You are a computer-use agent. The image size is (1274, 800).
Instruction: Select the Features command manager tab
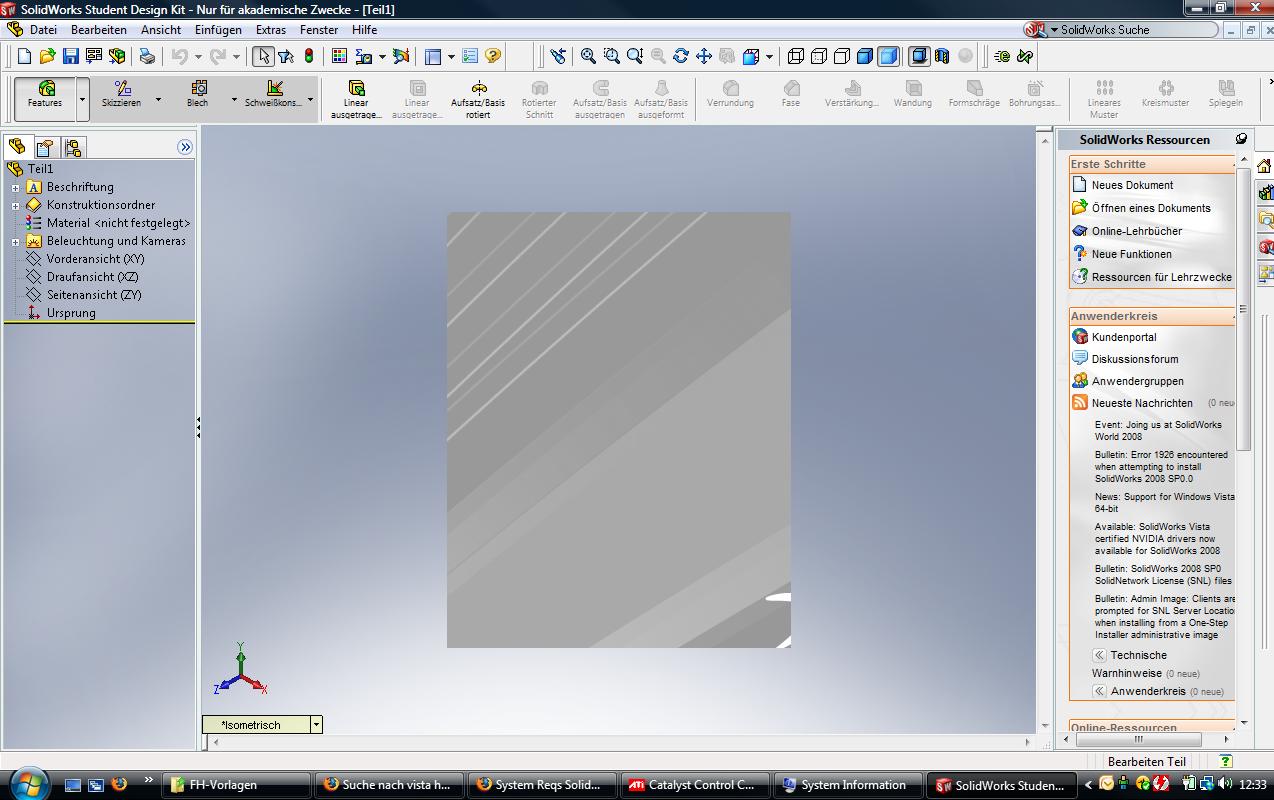45,98
